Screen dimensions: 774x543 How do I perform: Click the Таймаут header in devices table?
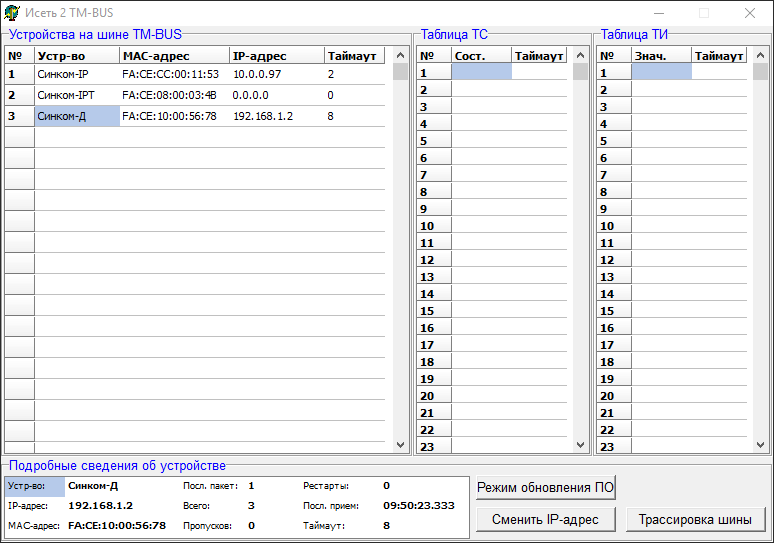354,56
